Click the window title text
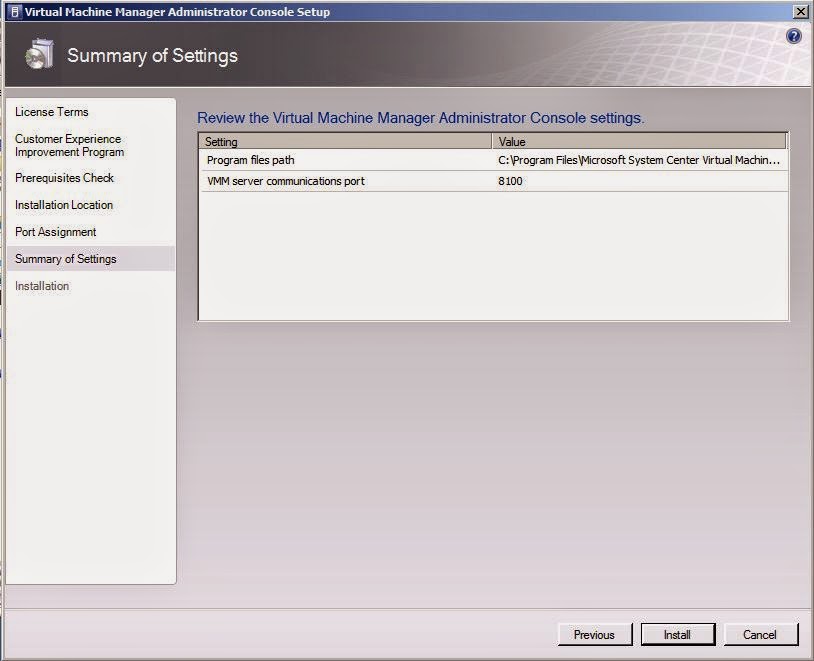This screenshot has height=661, width=814. pyautogui.click(x=177, y=11)
